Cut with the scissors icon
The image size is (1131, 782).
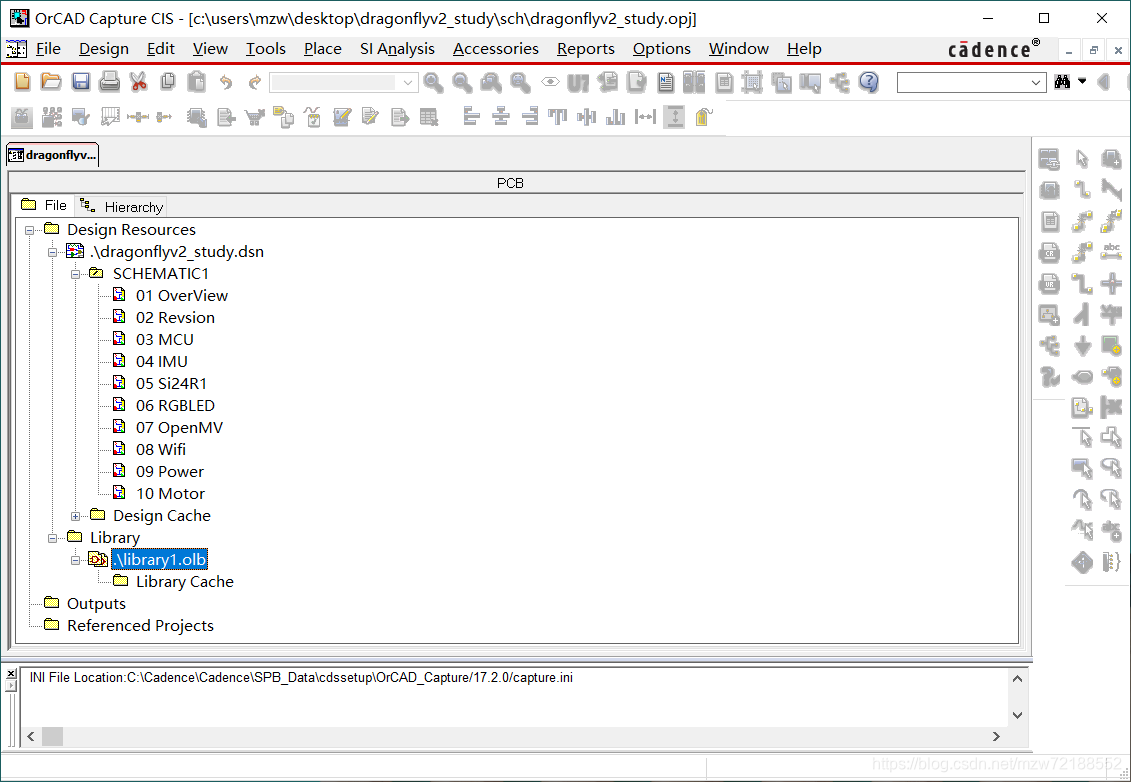click(138, 82)
